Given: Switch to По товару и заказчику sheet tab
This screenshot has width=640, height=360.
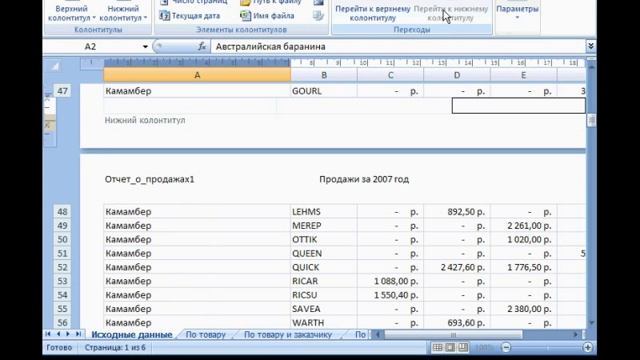Looking at the screenshot, I should pyautogui.click(x=288, y=335).
